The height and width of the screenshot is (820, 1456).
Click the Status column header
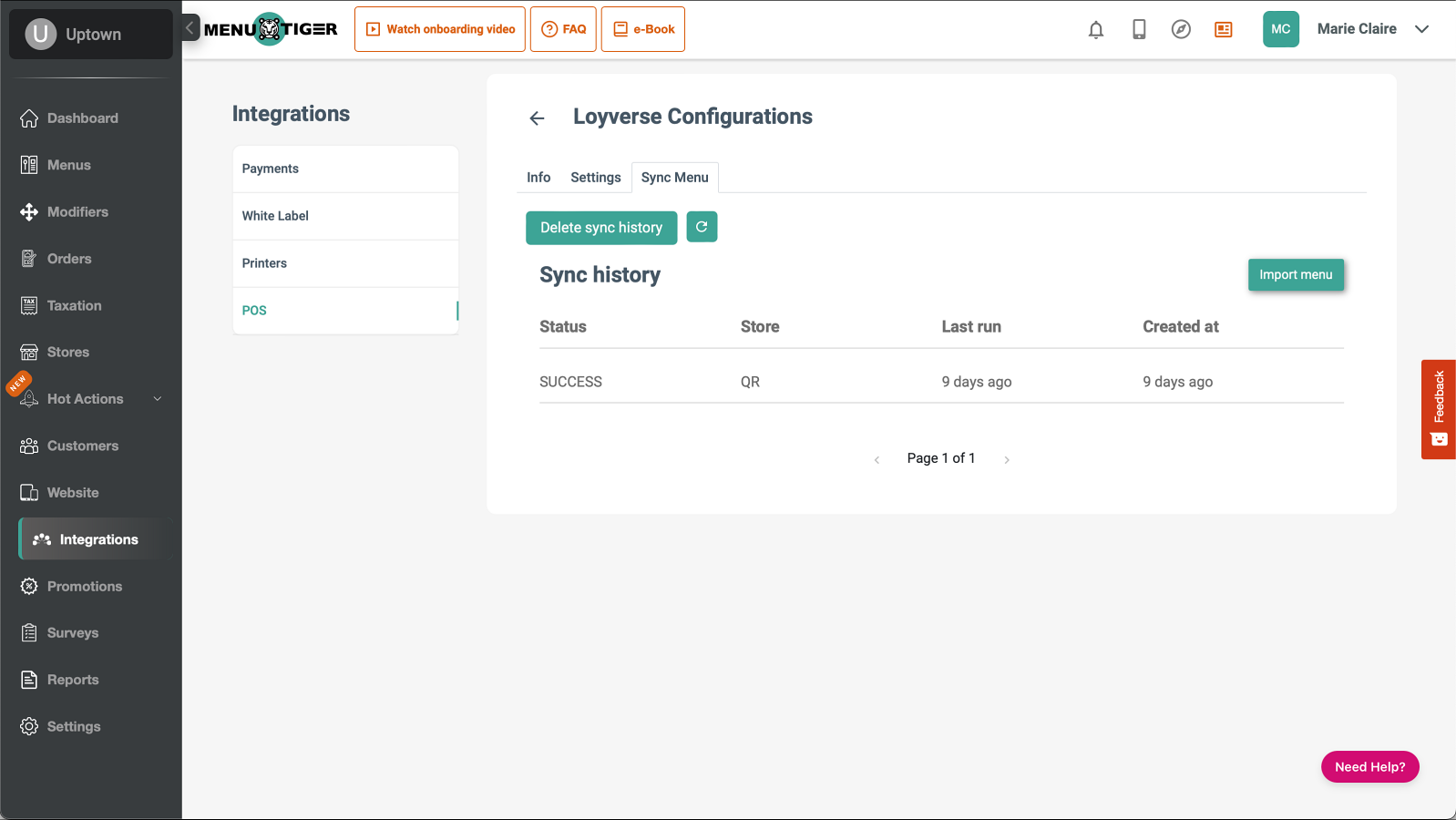coord(563,326)
